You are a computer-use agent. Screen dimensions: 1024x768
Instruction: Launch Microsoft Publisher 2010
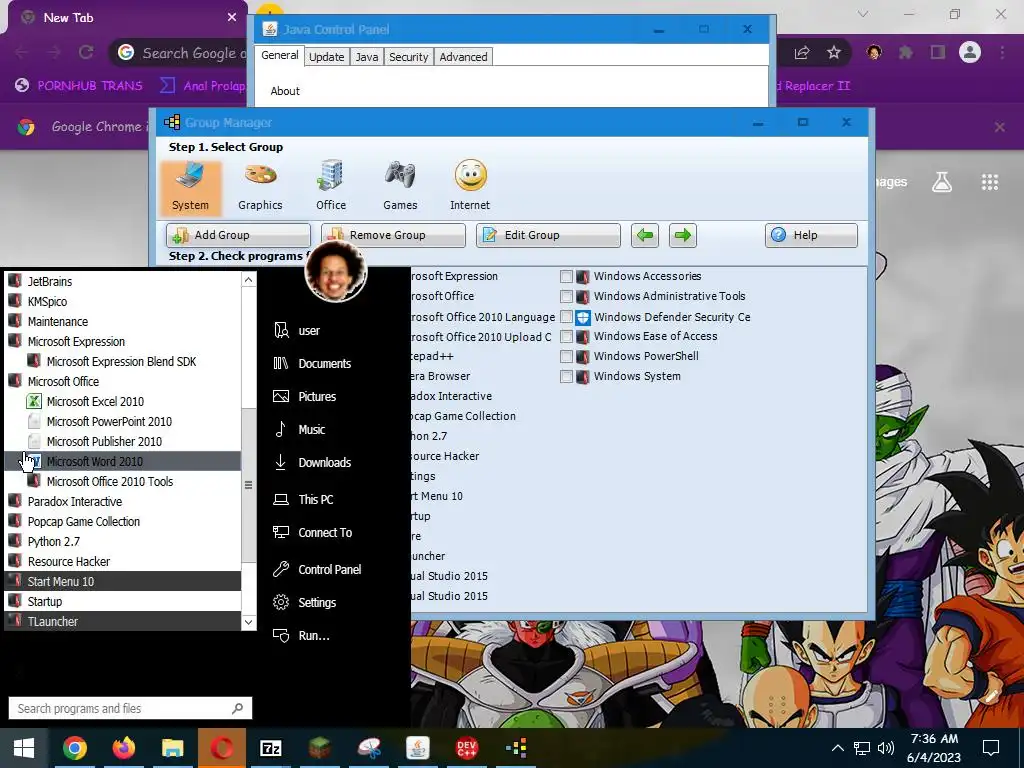123,441
